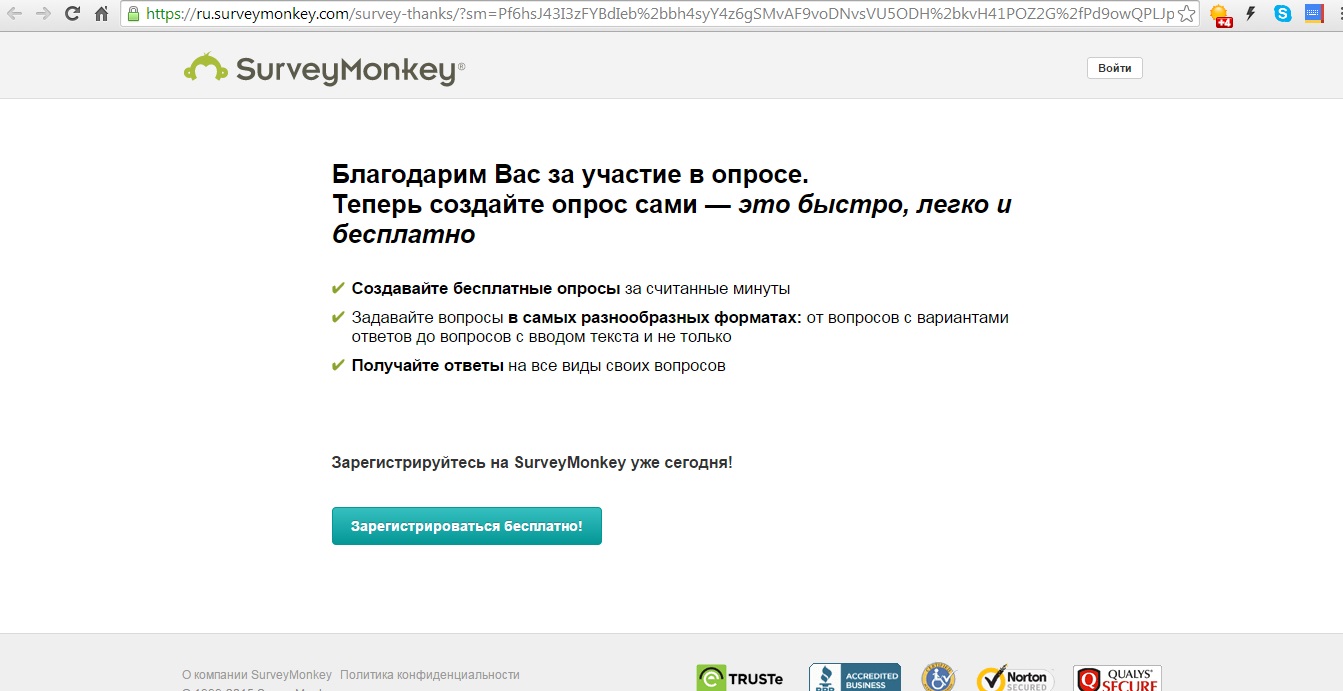Open Политика конфиденциальности link

pyautogui.click(x=430, y=675)
